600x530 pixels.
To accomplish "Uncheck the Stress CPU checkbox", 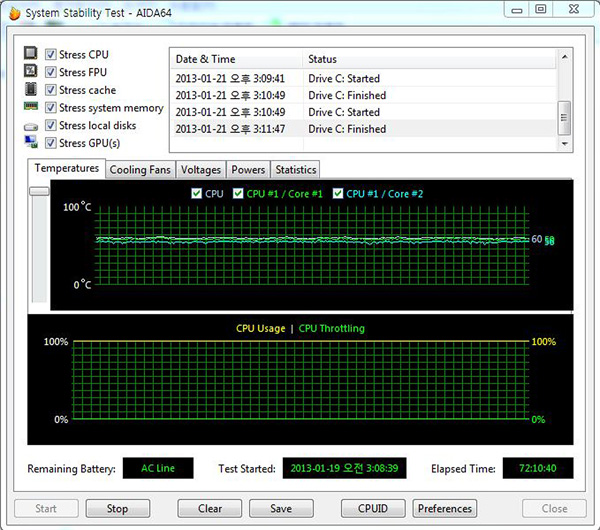I will [x=51, y=54].
